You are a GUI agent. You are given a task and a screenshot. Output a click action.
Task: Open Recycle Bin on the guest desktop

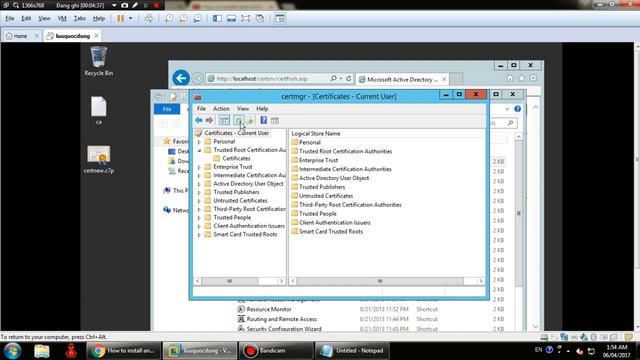coord(98,61)
